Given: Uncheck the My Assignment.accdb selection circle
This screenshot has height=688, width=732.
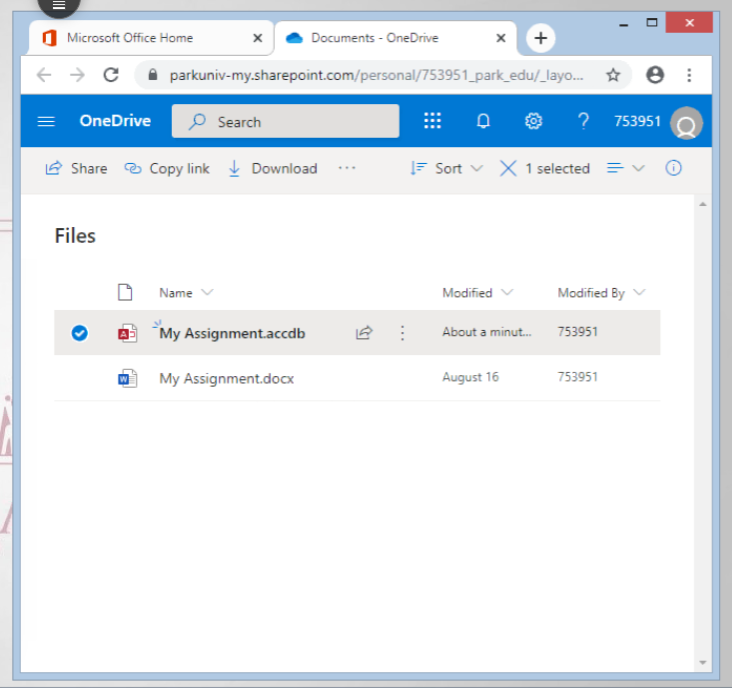Looking at the screenshot, I should tap(79, 333).
